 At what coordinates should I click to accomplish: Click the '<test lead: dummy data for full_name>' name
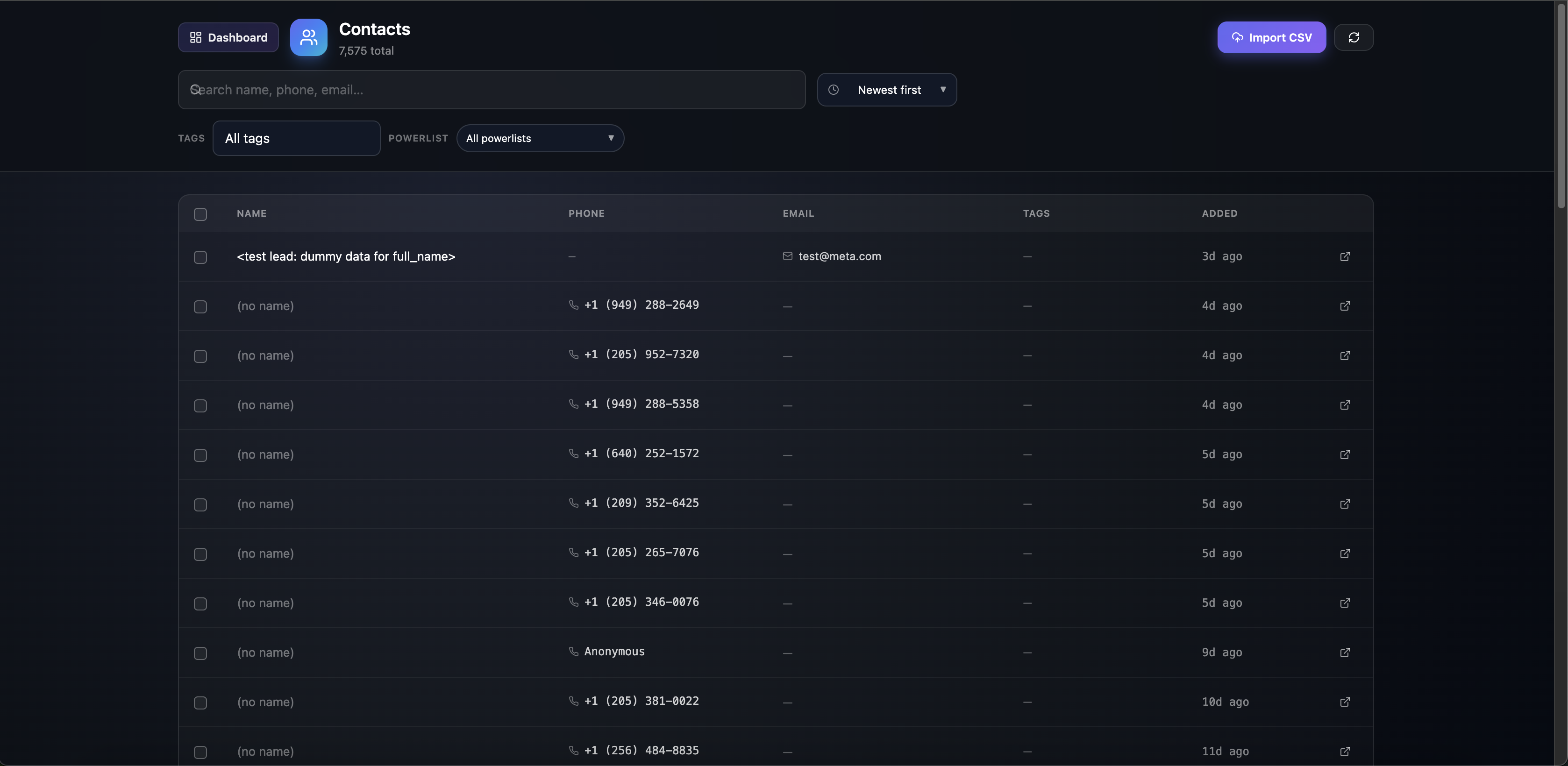pos(346,257)
